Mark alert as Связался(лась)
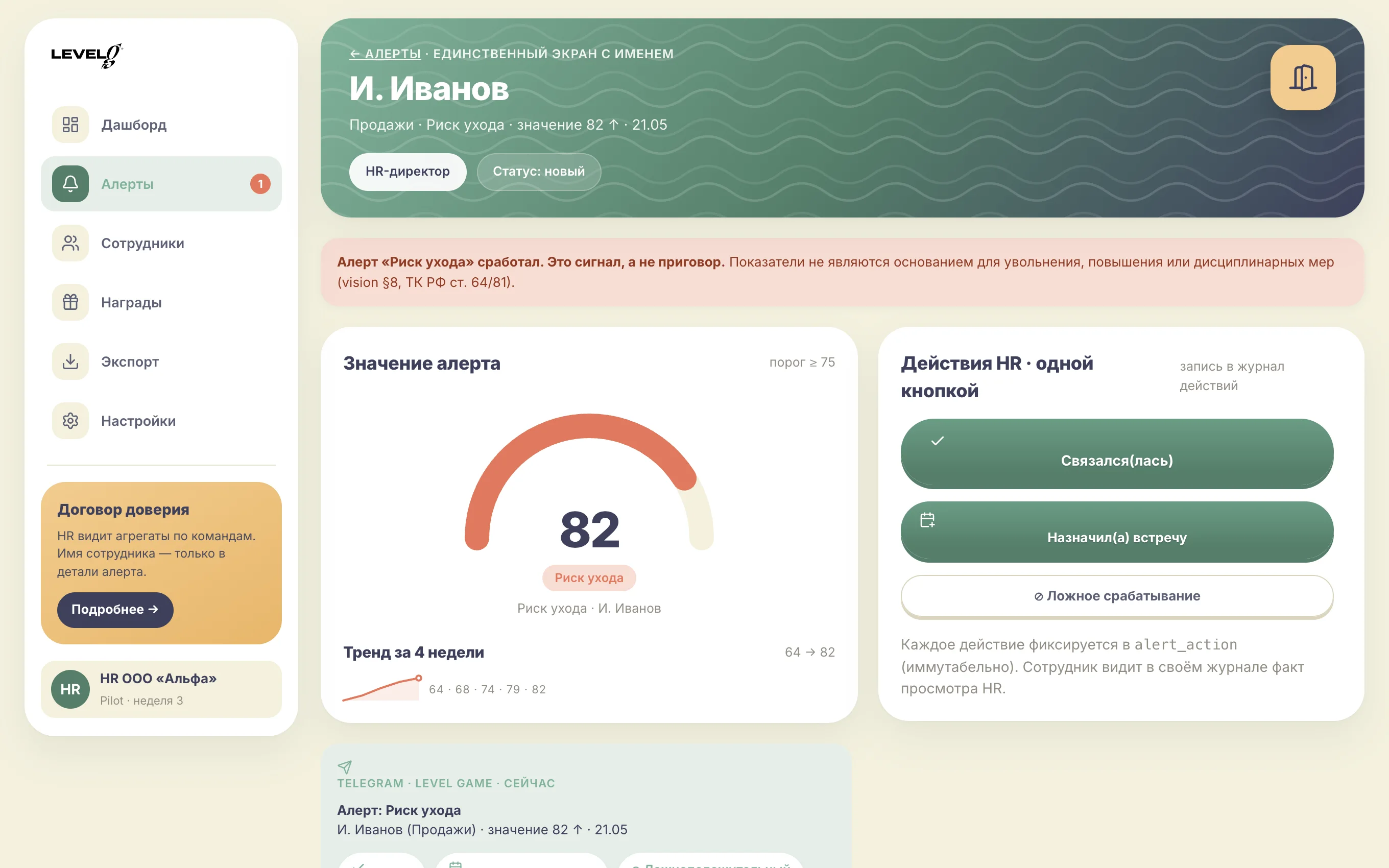This screenshot has height=868, width=1389. click(x=1116, y=453)
